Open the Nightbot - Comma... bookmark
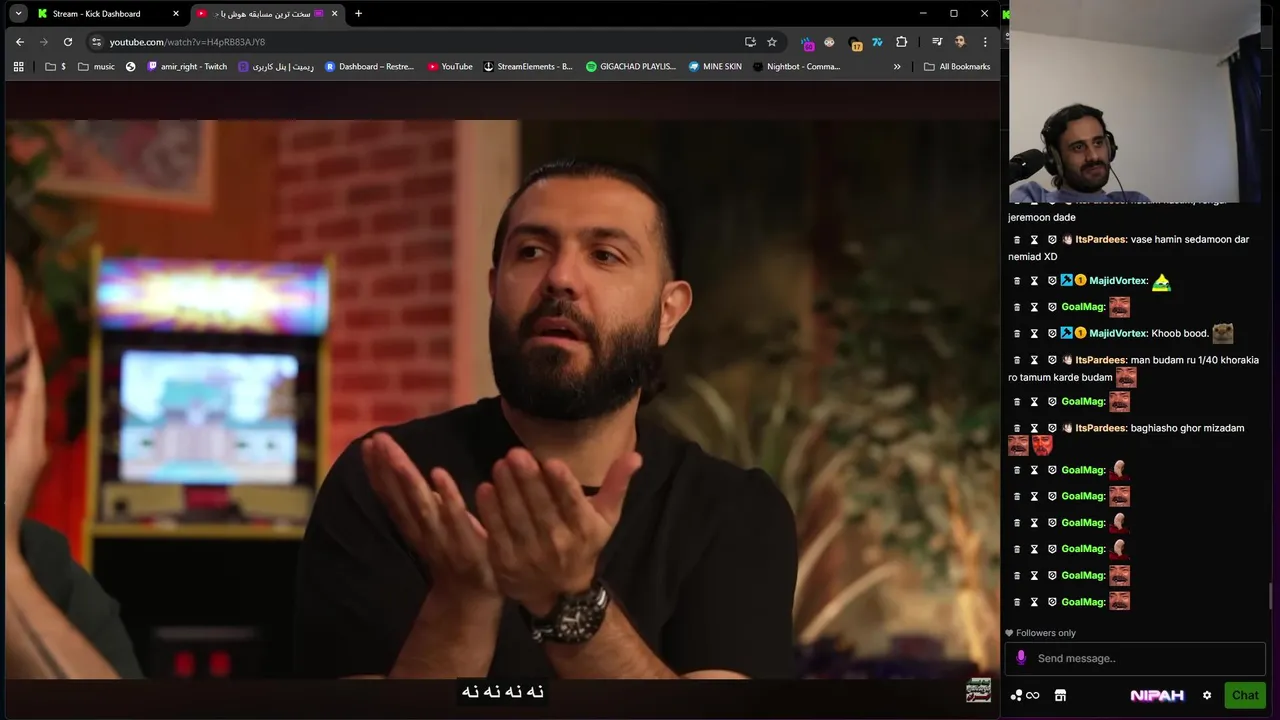Screen dimensions: 1280x720 796,66
